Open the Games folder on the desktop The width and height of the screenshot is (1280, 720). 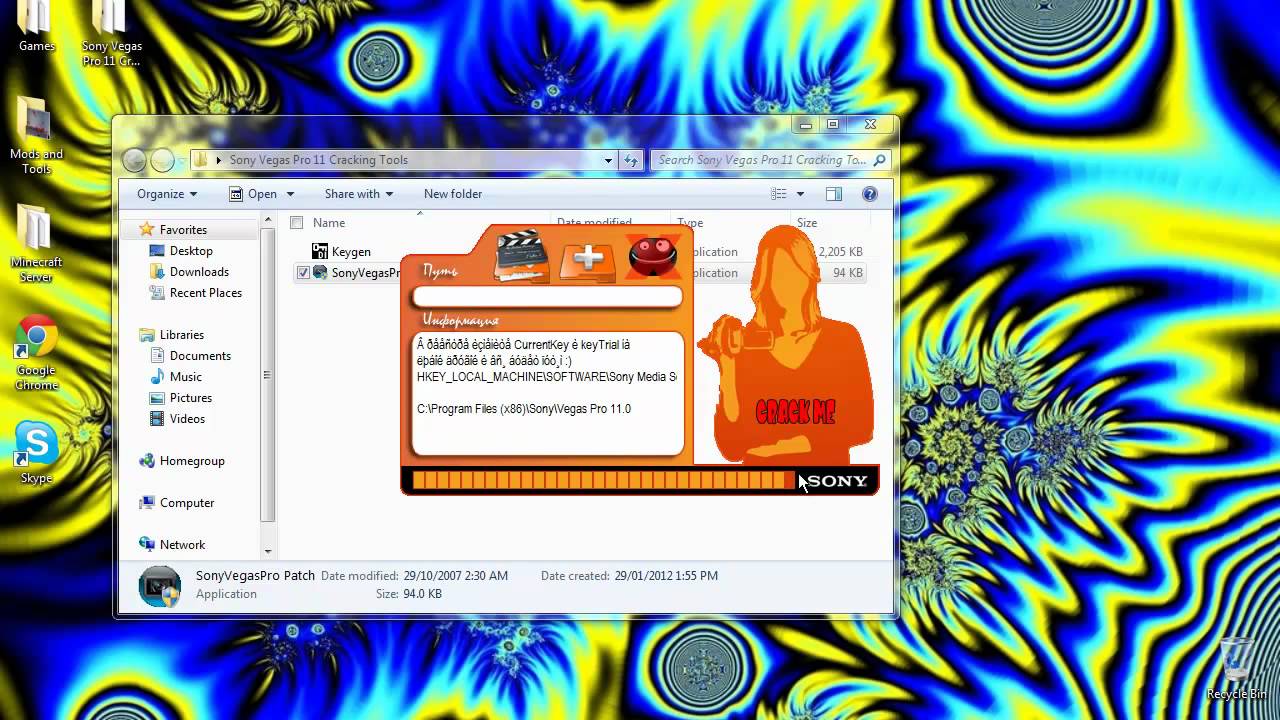pos(36,26)
